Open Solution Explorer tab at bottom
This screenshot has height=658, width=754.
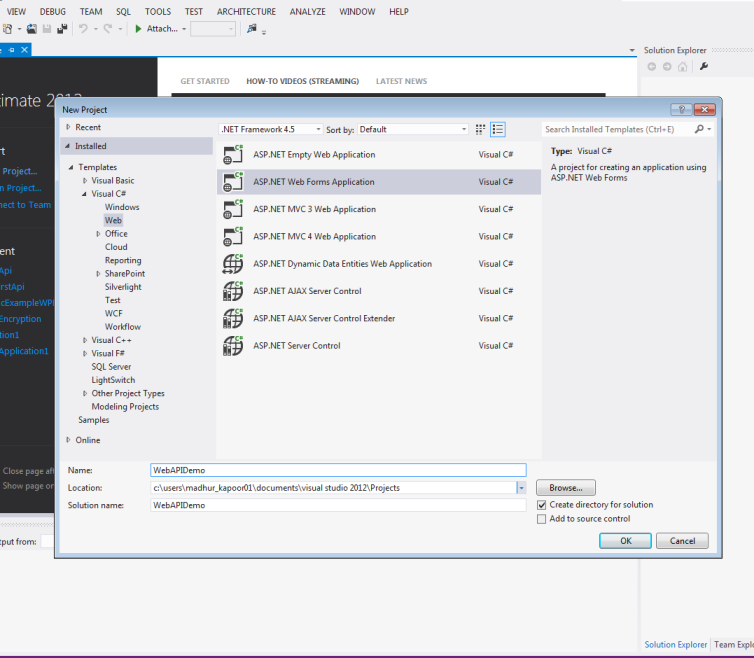point(676,645)
